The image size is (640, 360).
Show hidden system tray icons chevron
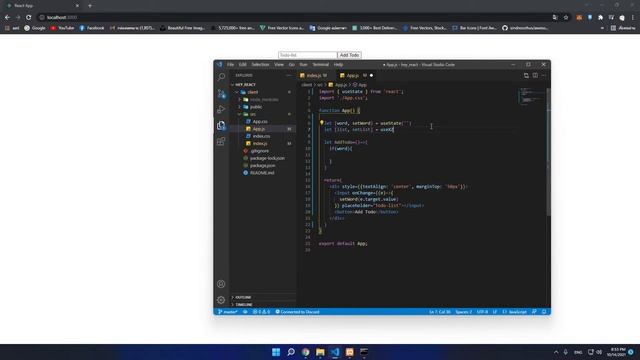[x=556, y=352]
